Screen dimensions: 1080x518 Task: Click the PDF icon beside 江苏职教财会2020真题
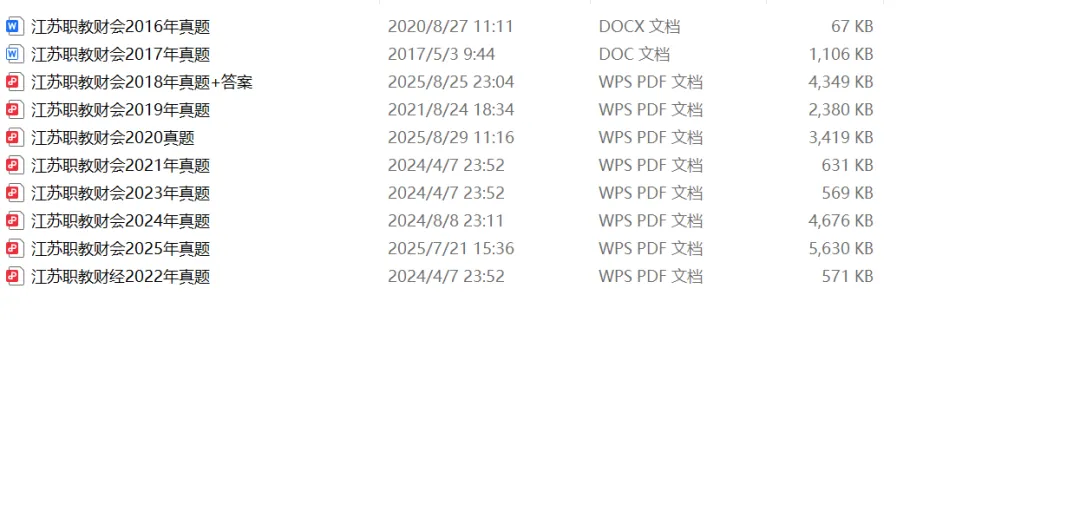[x=14, y=138]
